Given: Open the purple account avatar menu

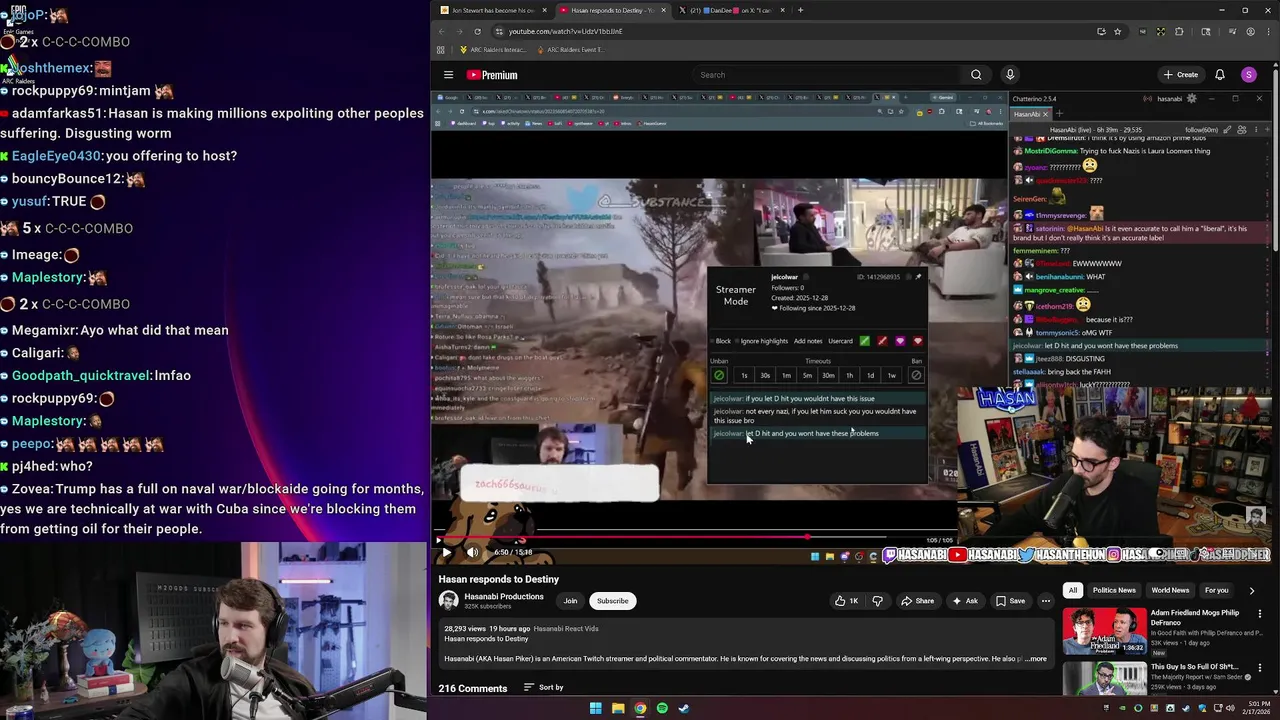Looking at the screenshot, I should tap(1249, 75).
